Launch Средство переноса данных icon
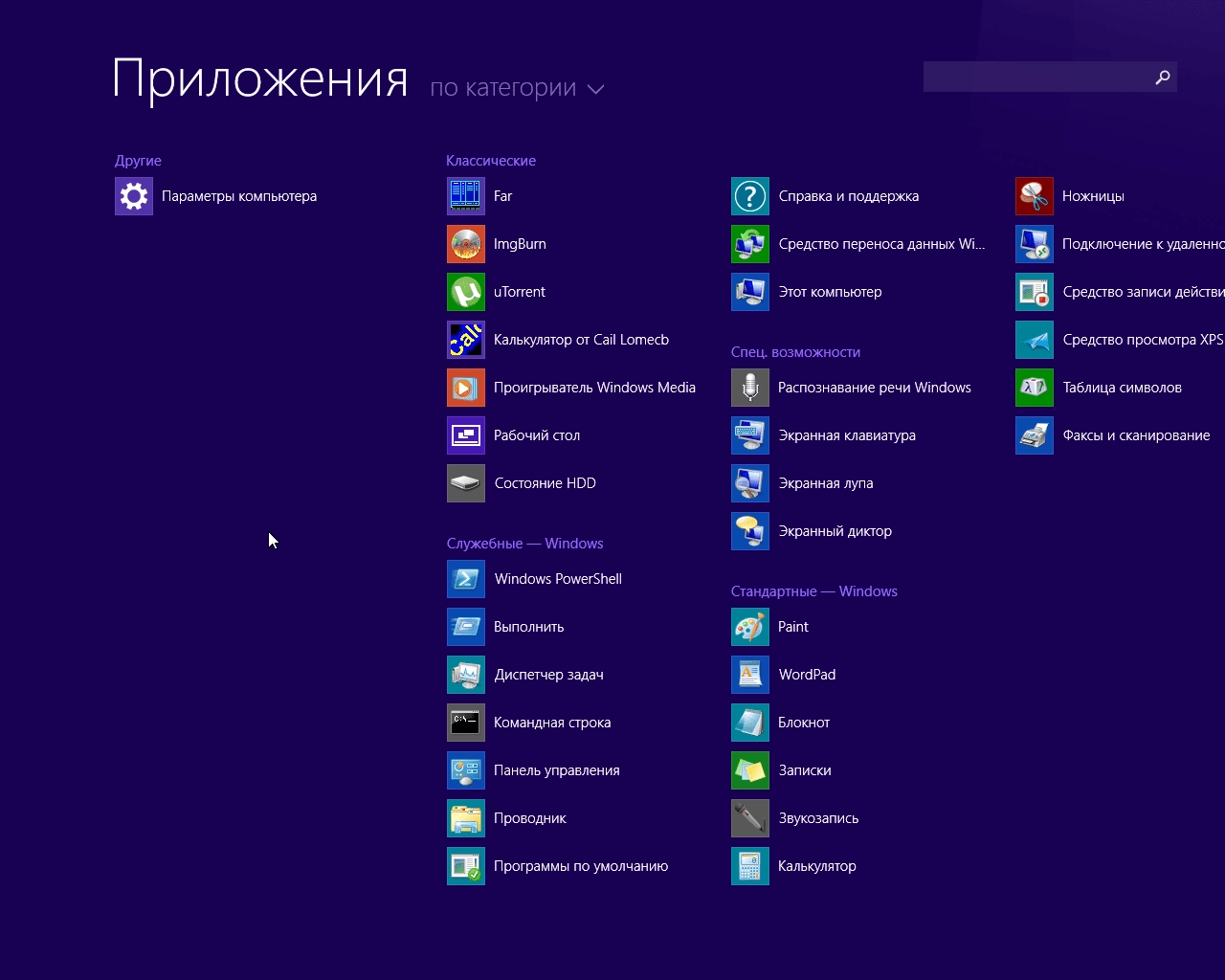The width and height of the screenshot is (1225, 980). point(750,244)
